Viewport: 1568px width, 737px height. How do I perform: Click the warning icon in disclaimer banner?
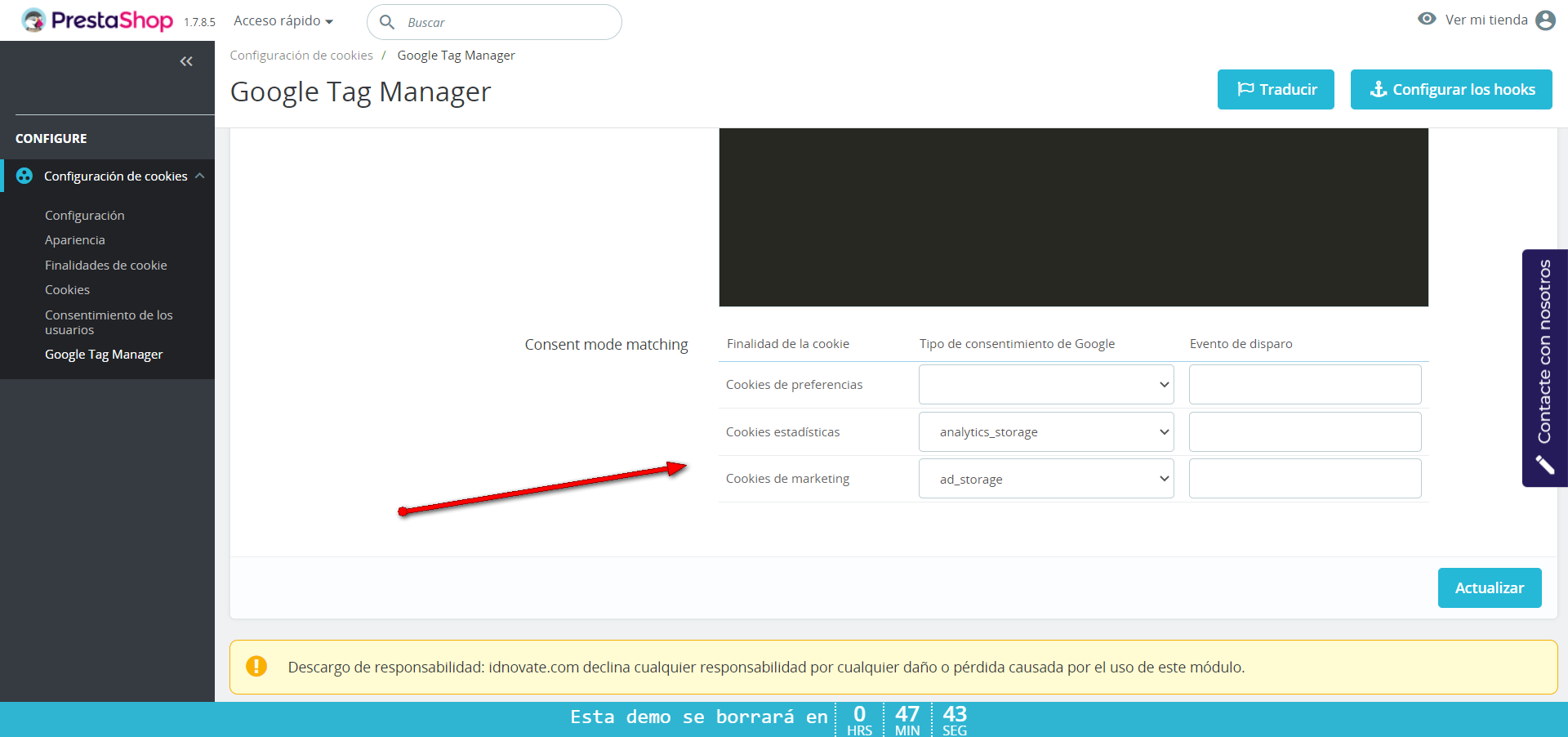tap(256, 667)
